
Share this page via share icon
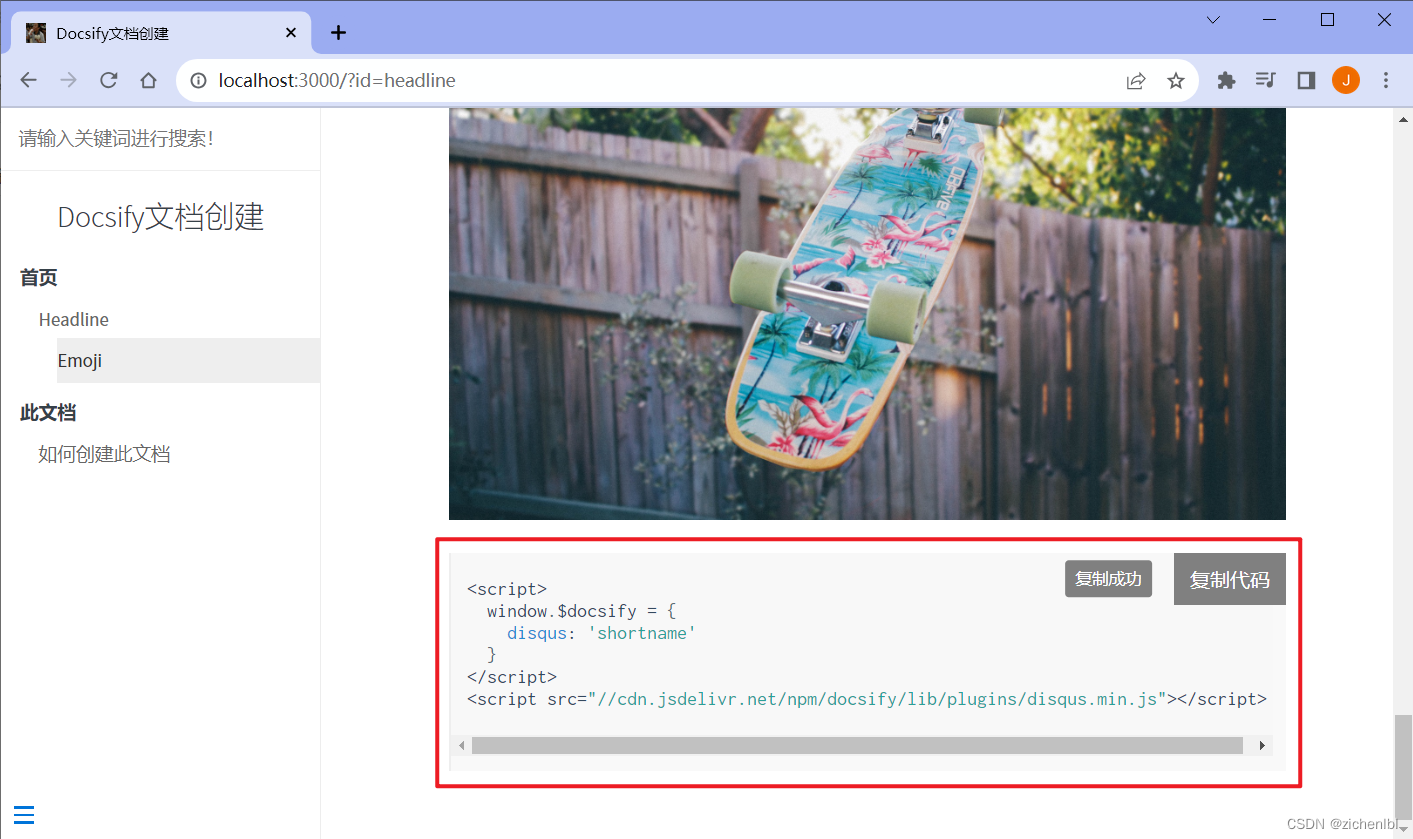[1136, 81]
